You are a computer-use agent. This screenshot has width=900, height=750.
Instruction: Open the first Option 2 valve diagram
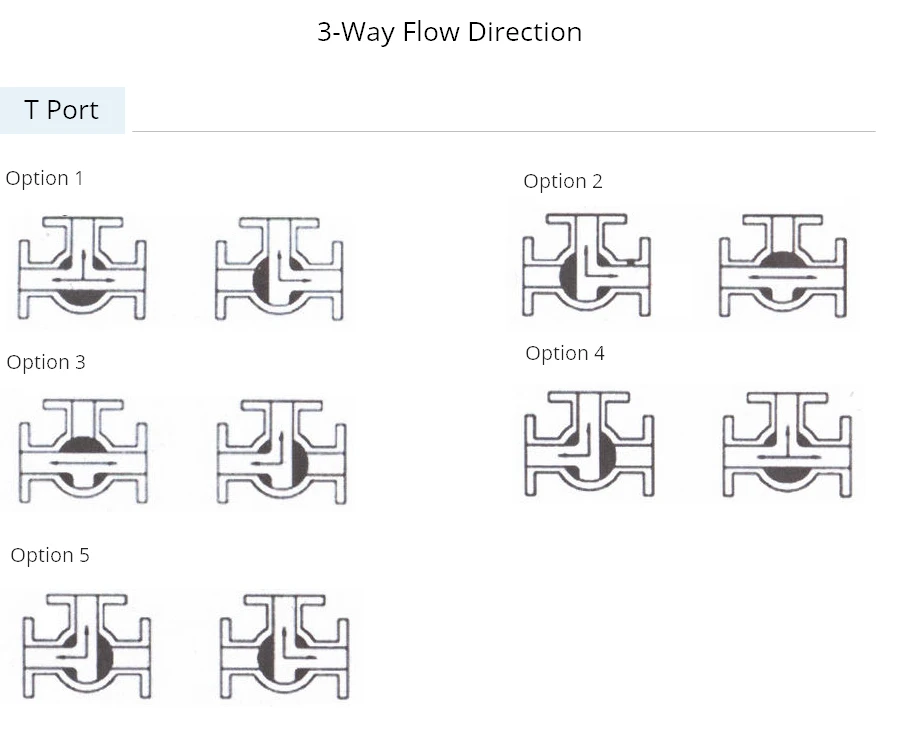[587, 265]
